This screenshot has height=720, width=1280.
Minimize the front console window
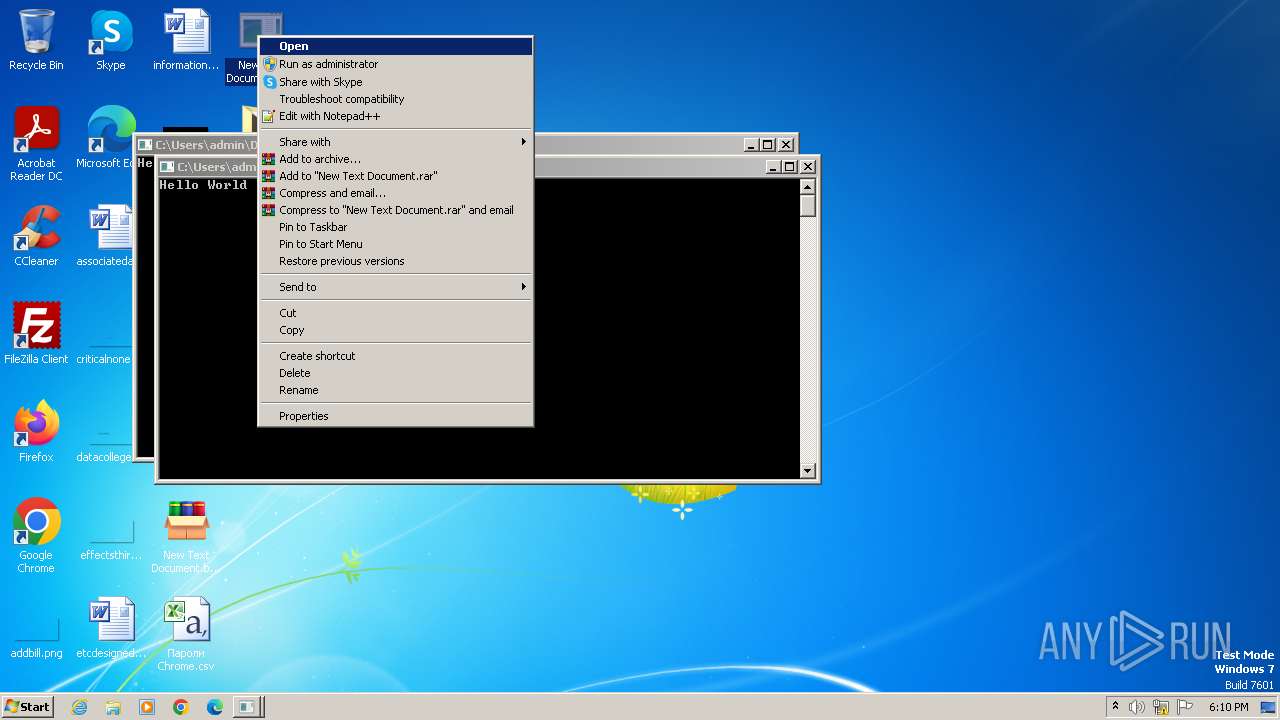(773, 167)
